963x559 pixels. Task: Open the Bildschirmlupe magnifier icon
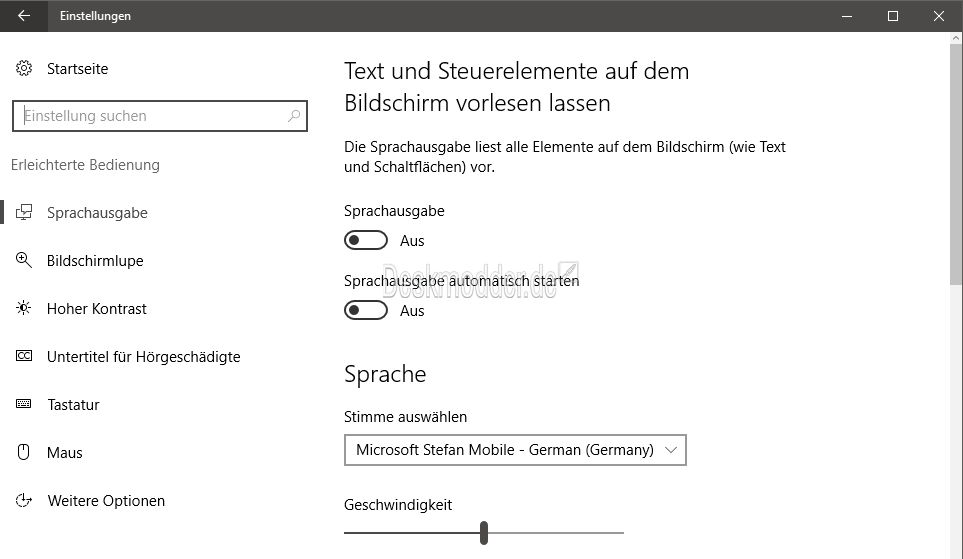pos(24,261)
